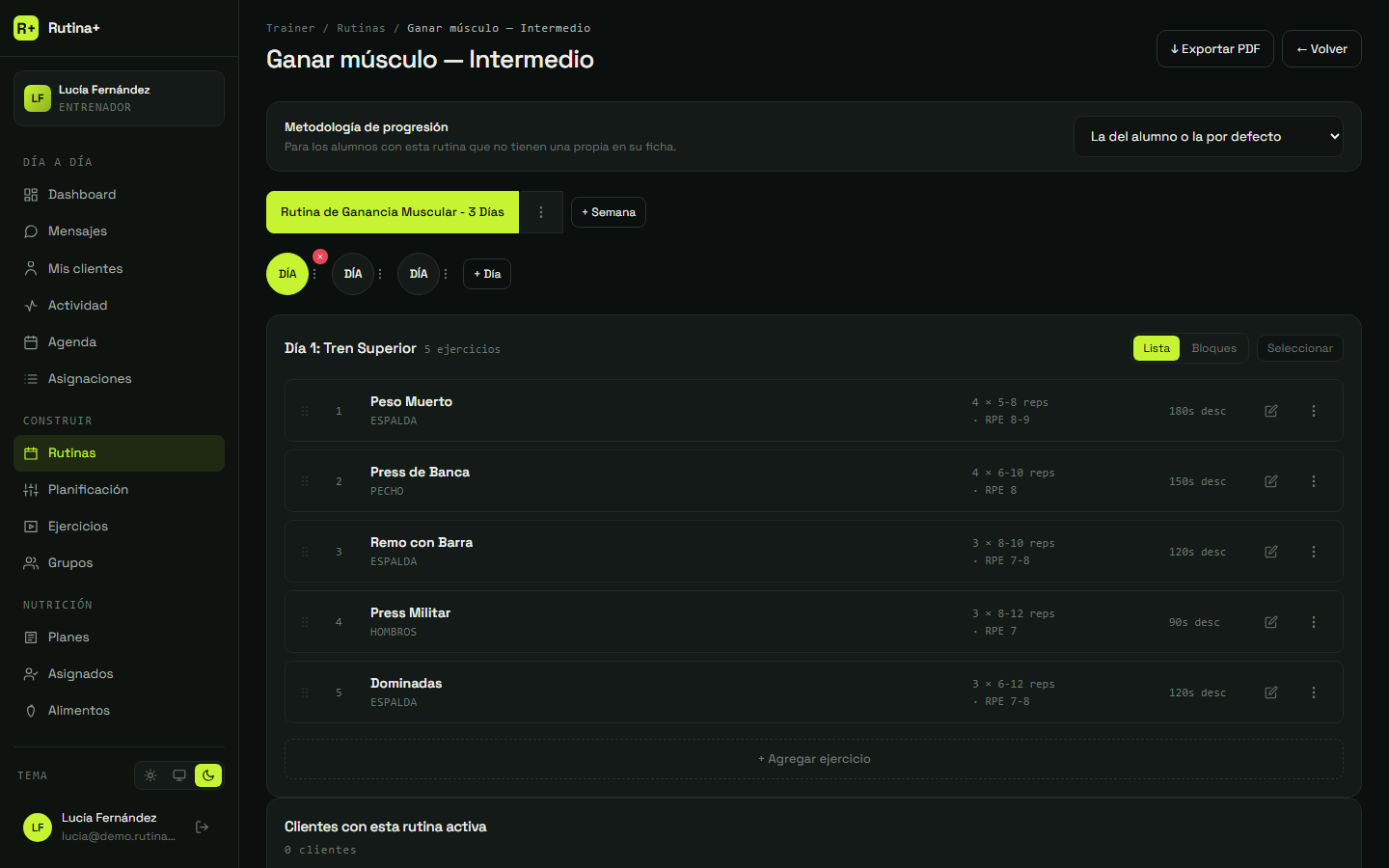This screenshot has height=868, width=1389.
Task: Open edit icon for Press de Banca
Action: (1271, 481)
